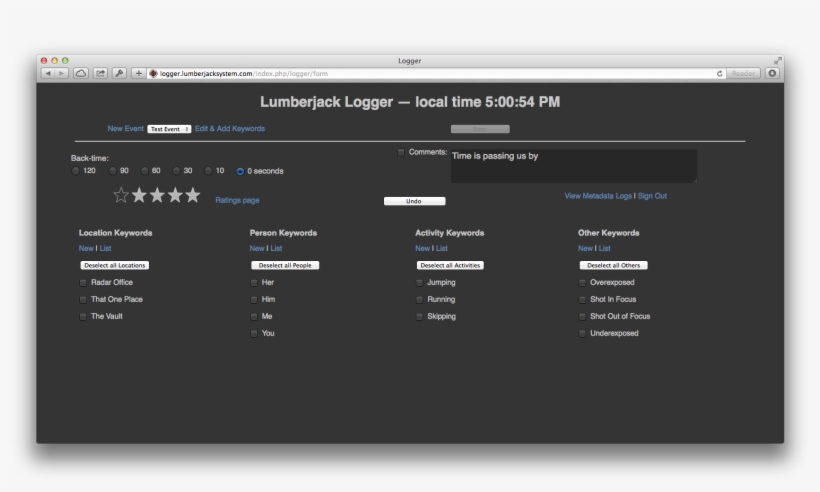Check the Shot In Focus keyword

pyautogui.click(x=582, y=300)
